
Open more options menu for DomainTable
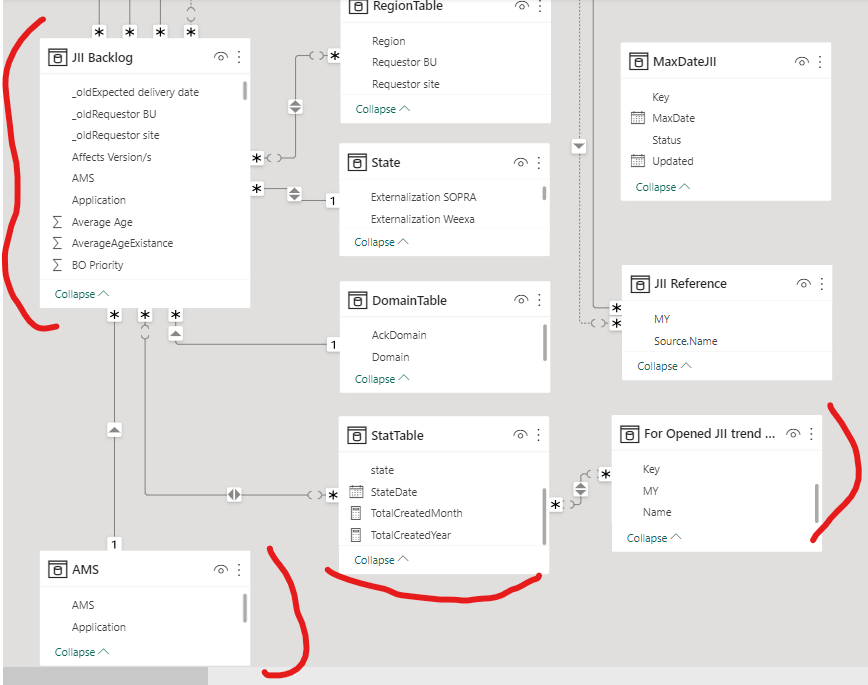click(539, 300)
